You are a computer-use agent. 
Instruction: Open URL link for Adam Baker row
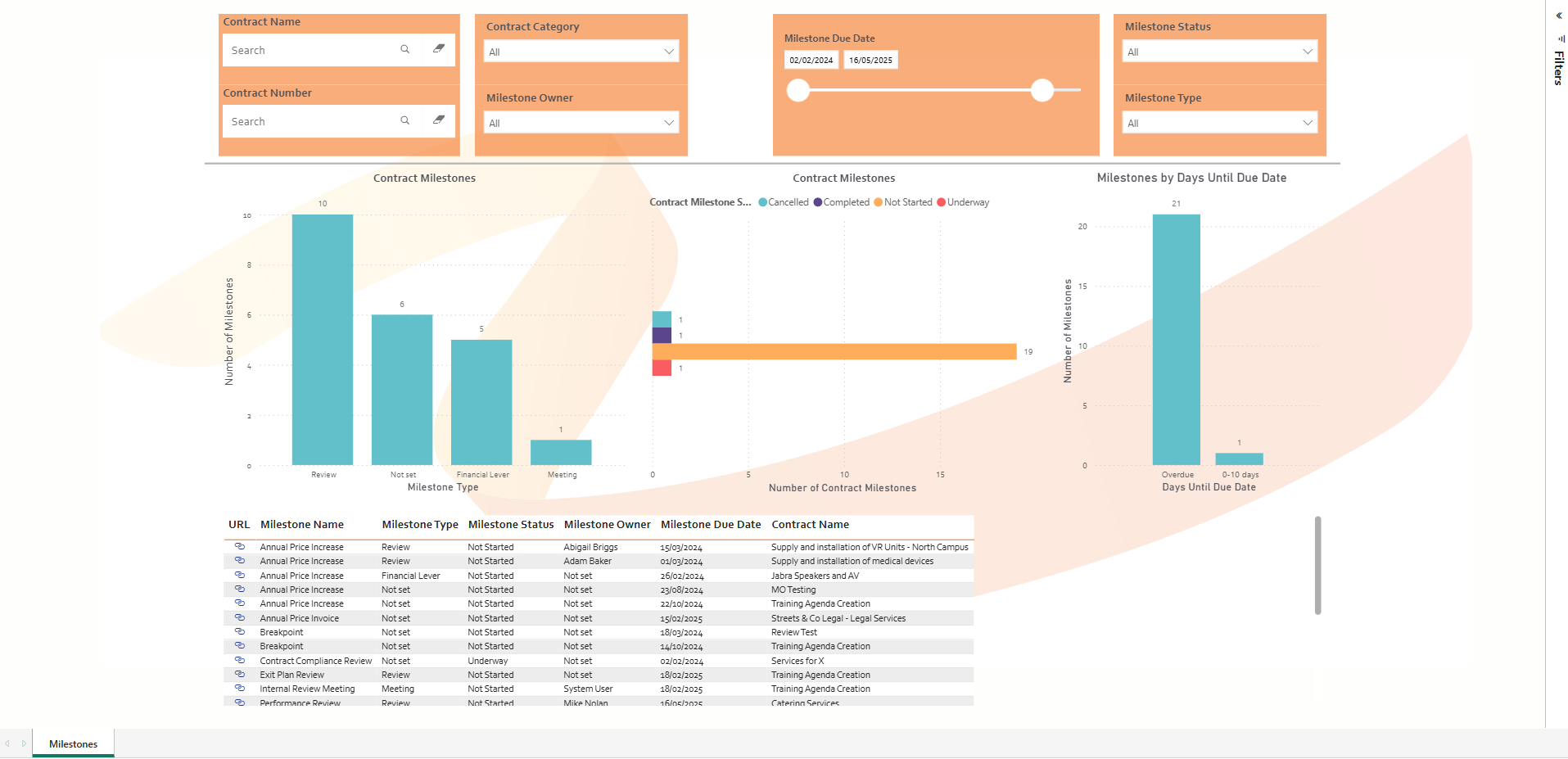coord(240,561)
